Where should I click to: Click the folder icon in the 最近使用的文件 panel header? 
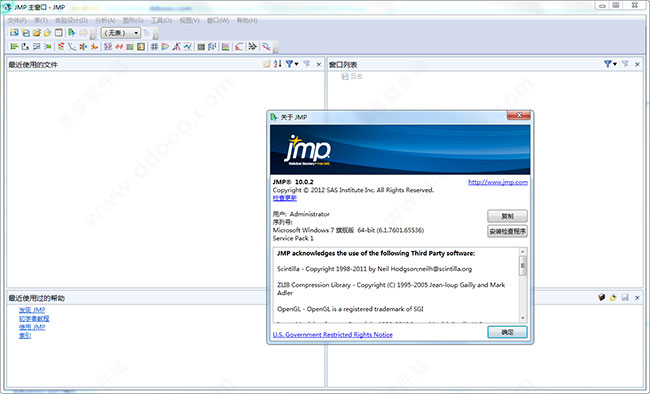267,64
